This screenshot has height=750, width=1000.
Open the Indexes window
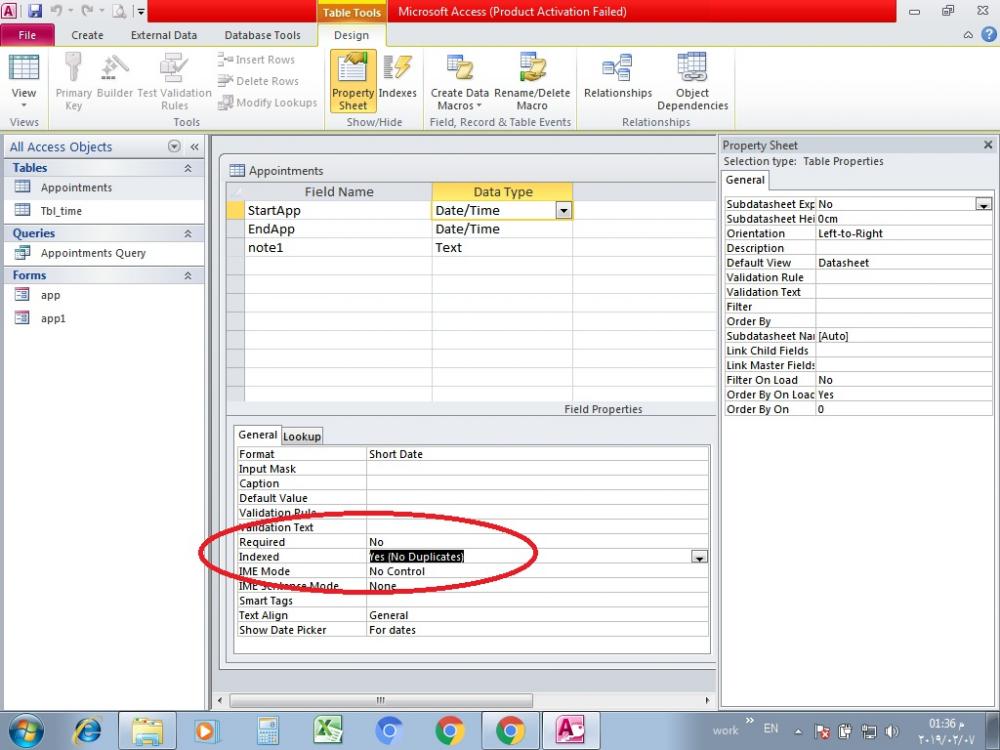tap(397, 77)
